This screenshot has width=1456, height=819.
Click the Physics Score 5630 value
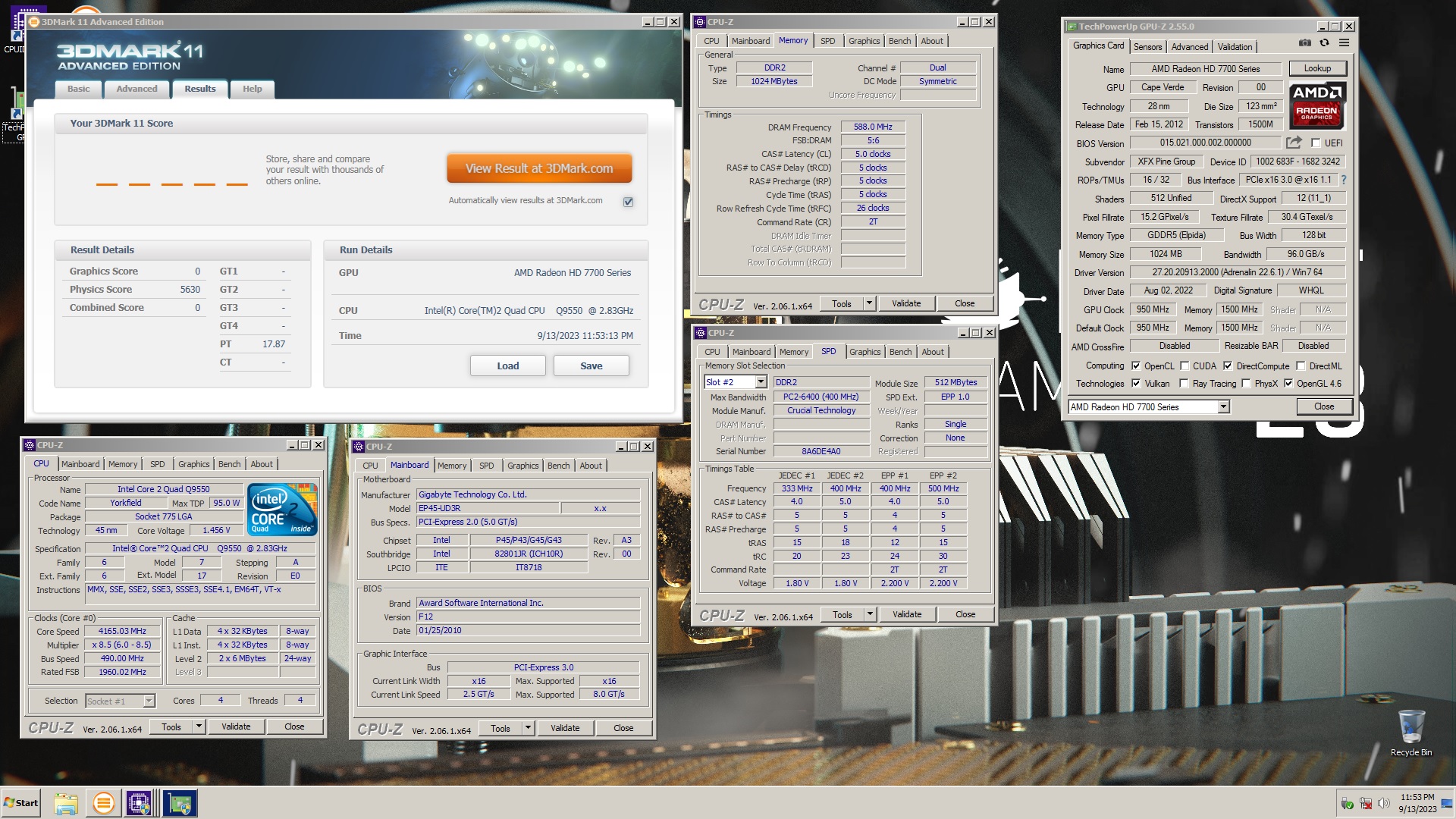pyautogui.click(x=190, y=290)
